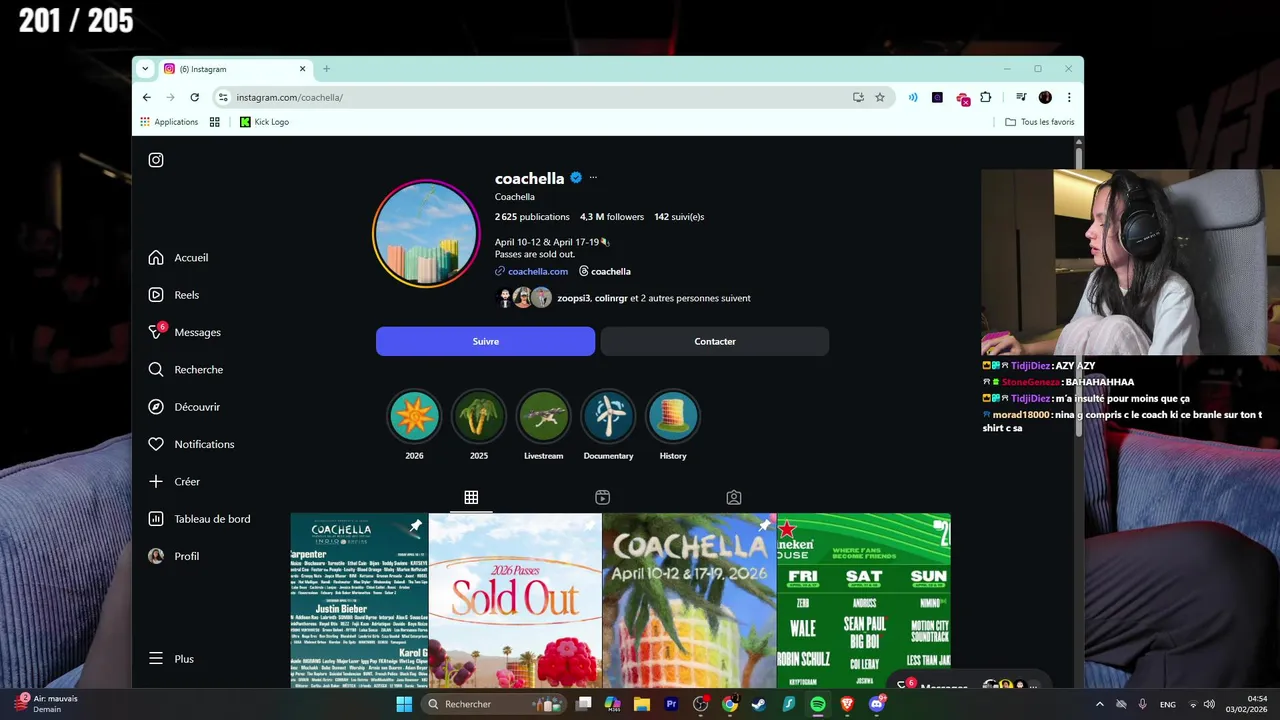Select the tagged posts tab icon
Screen dimensions: 1280x720
pos(734,497)
